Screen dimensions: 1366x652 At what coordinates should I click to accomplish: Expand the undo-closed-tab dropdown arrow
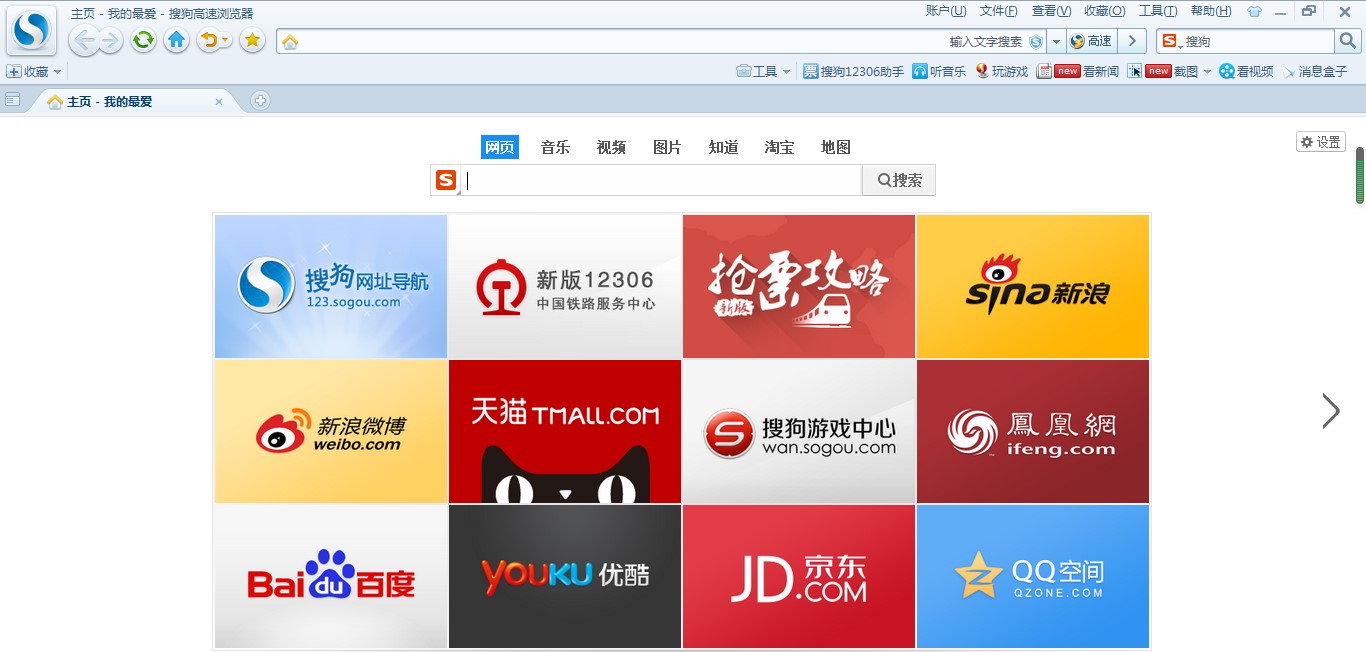[226, 40]
